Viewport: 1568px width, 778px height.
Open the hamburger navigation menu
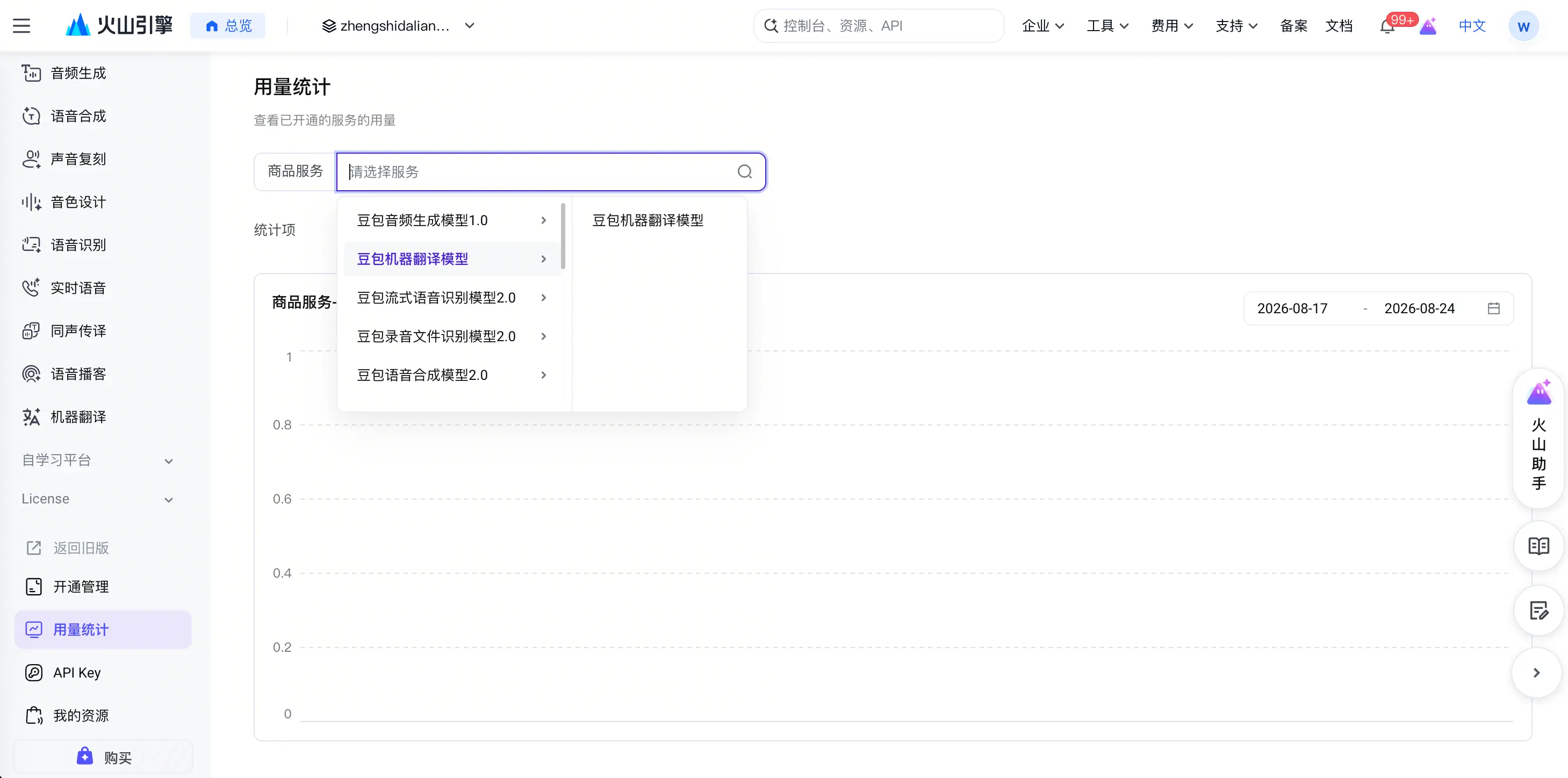pyautogui.click(x=21, y=26)
